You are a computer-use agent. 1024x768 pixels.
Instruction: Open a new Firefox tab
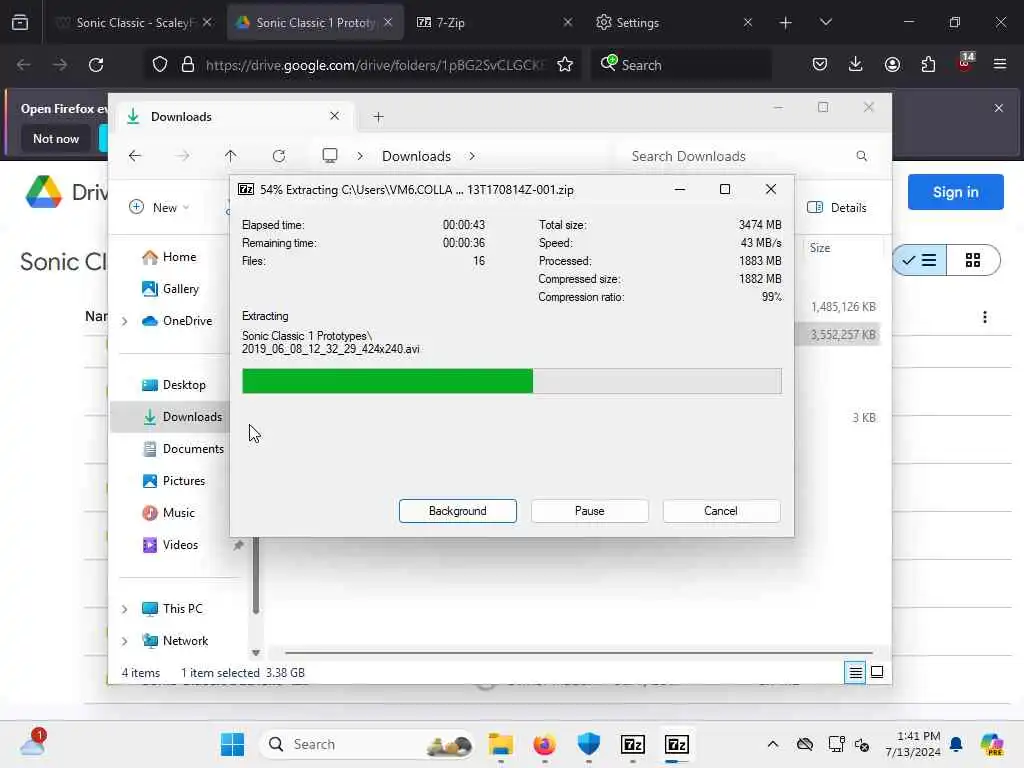pos(785,23)
